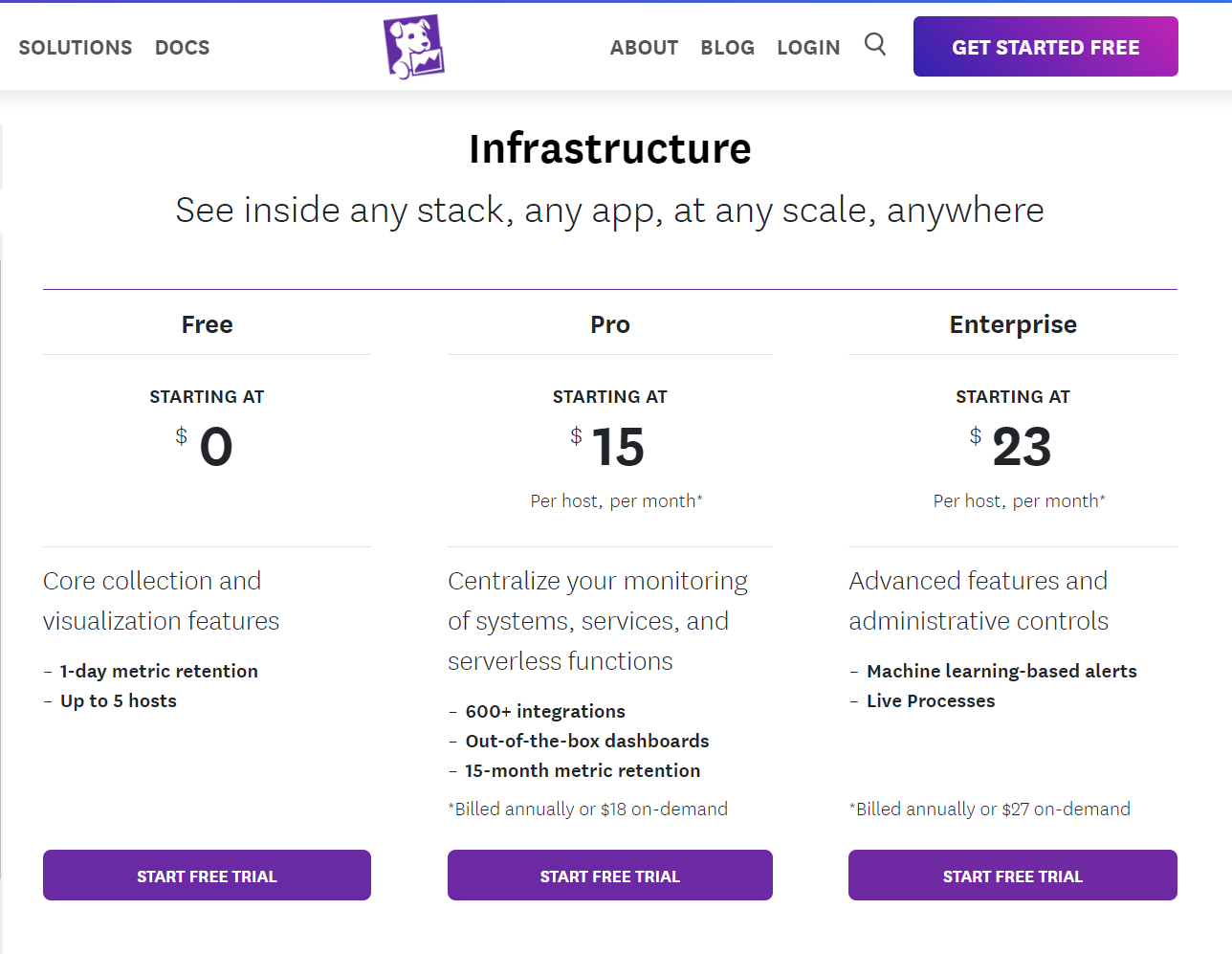Open the Solutions menu
The width and height of the screenshot is (1232, 954).
click(x=76, y=48)
